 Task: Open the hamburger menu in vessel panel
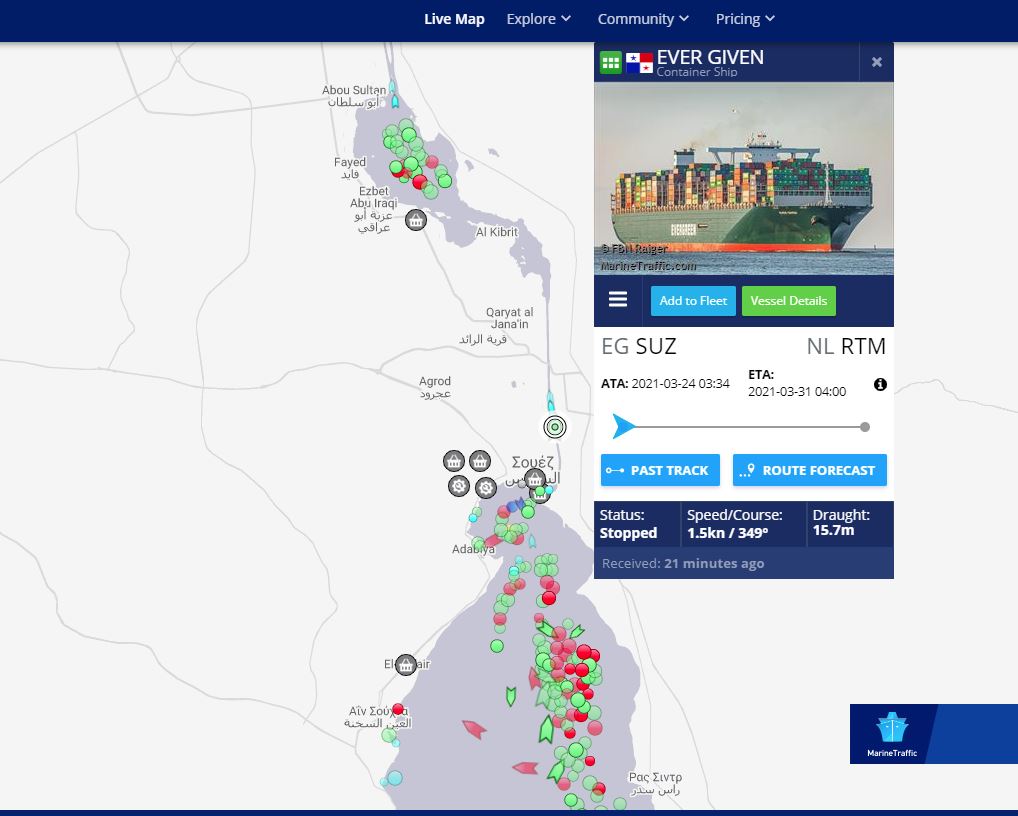click(617, 299)
